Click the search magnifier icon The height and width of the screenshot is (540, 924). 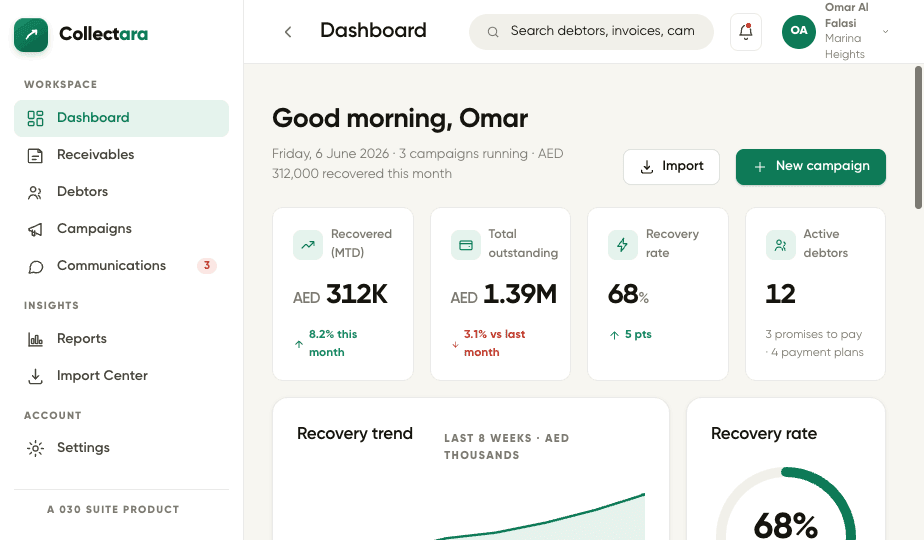(x=493, y=32)
